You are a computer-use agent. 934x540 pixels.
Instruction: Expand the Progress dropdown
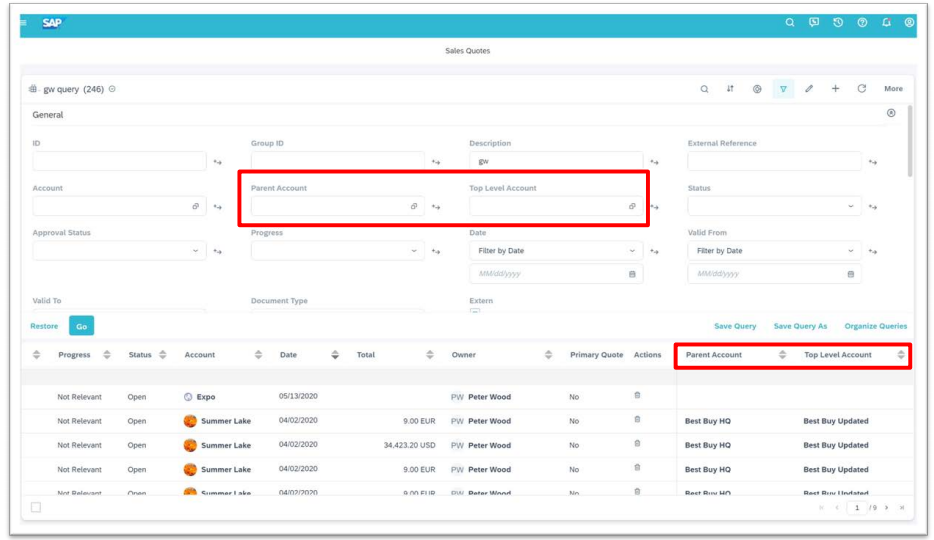[x=414, y=251]
